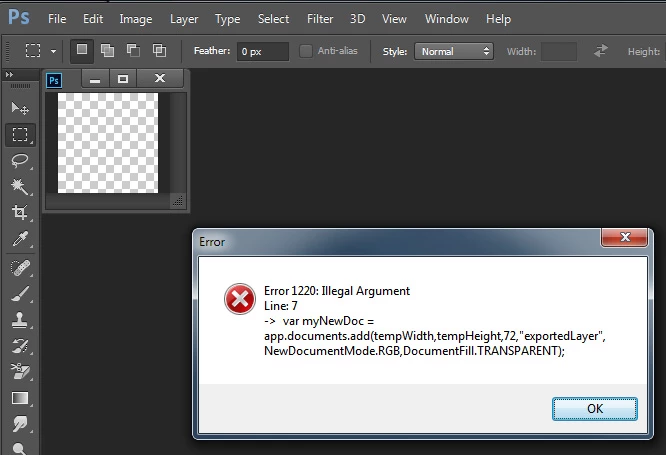This screenshot has height=455, width=666.
Task: Open the View menu
Action: (394, 19)
